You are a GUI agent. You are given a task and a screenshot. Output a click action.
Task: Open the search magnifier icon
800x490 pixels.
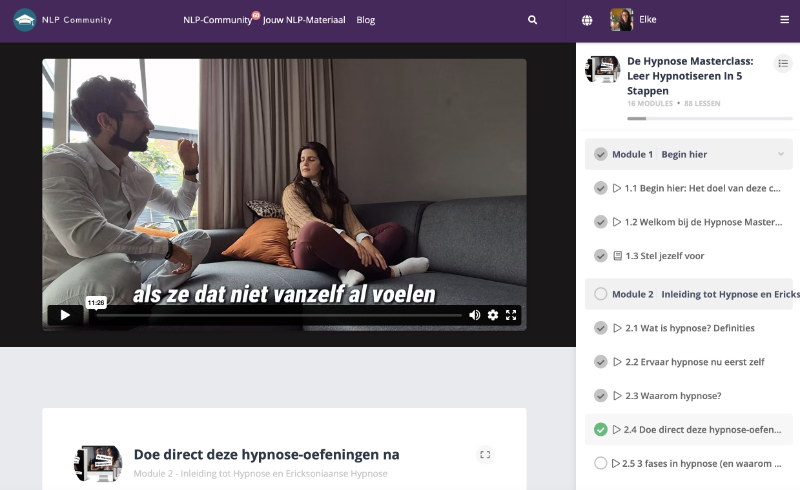click(532, 20)
